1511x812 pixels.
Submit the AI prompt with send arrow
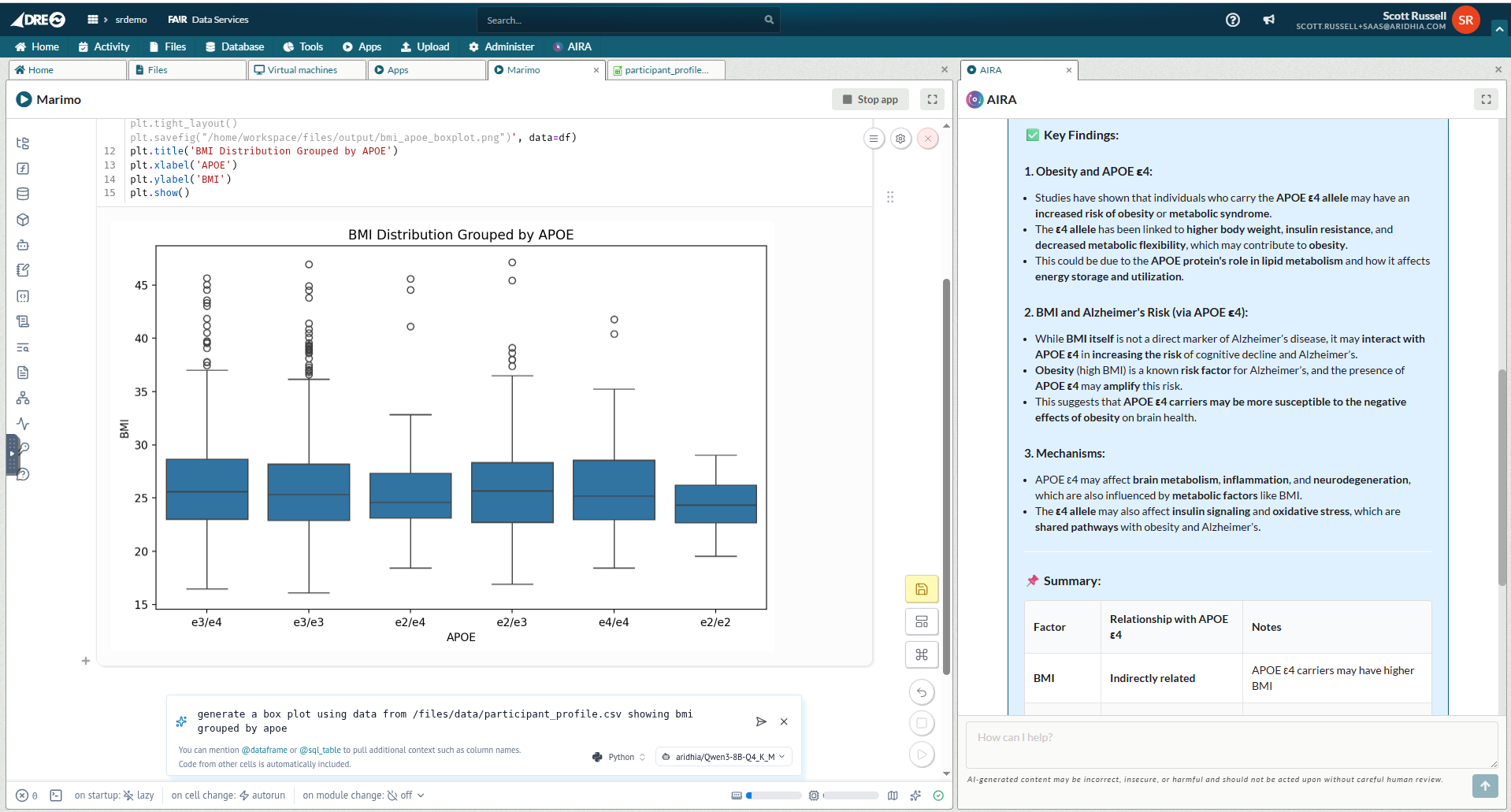[760, 721]
